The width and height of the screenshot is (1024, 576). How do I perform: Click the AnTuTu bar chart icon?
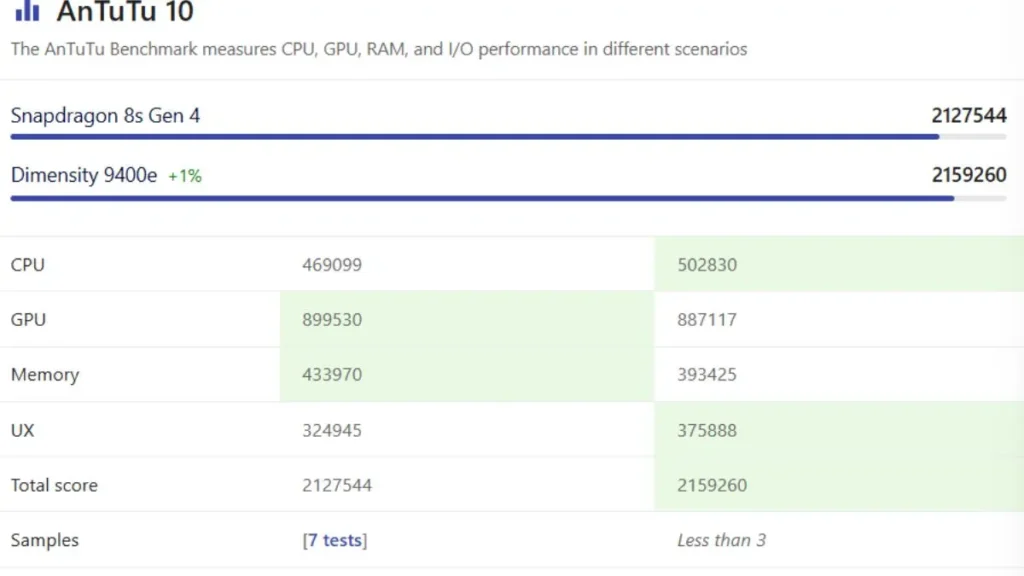[27, 10]
